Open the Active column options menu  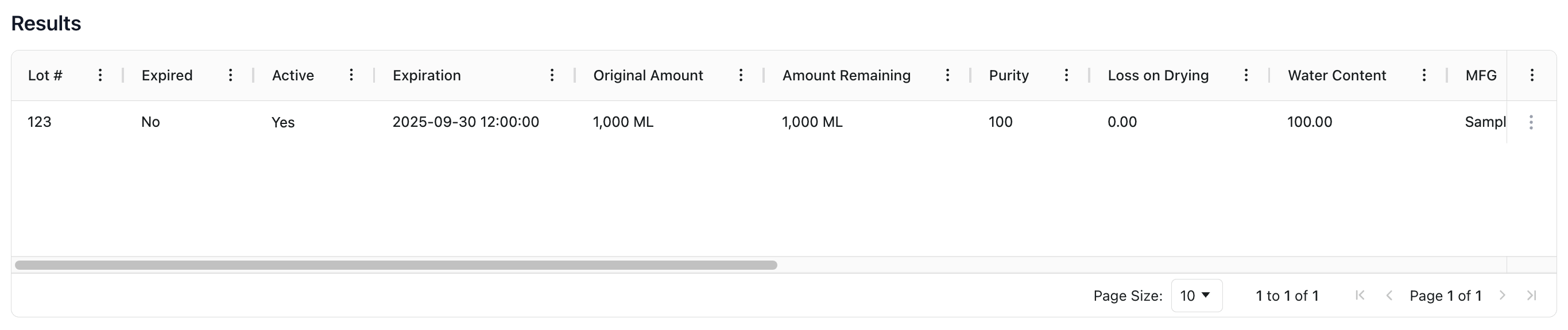[351, 75]
